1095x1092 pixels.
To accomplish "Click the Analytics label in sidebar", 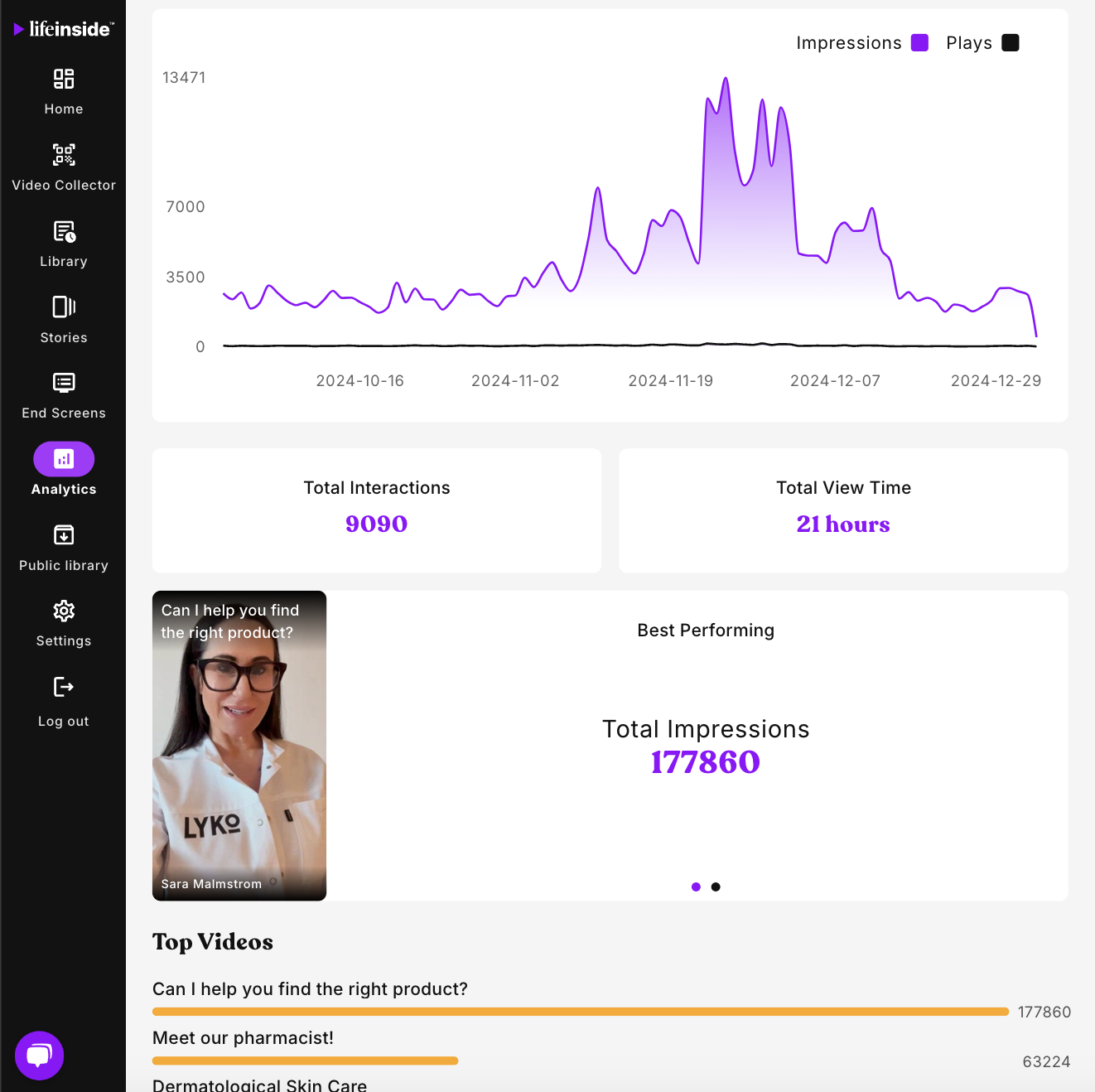I will pyautogui.click(x=64, y=490).
